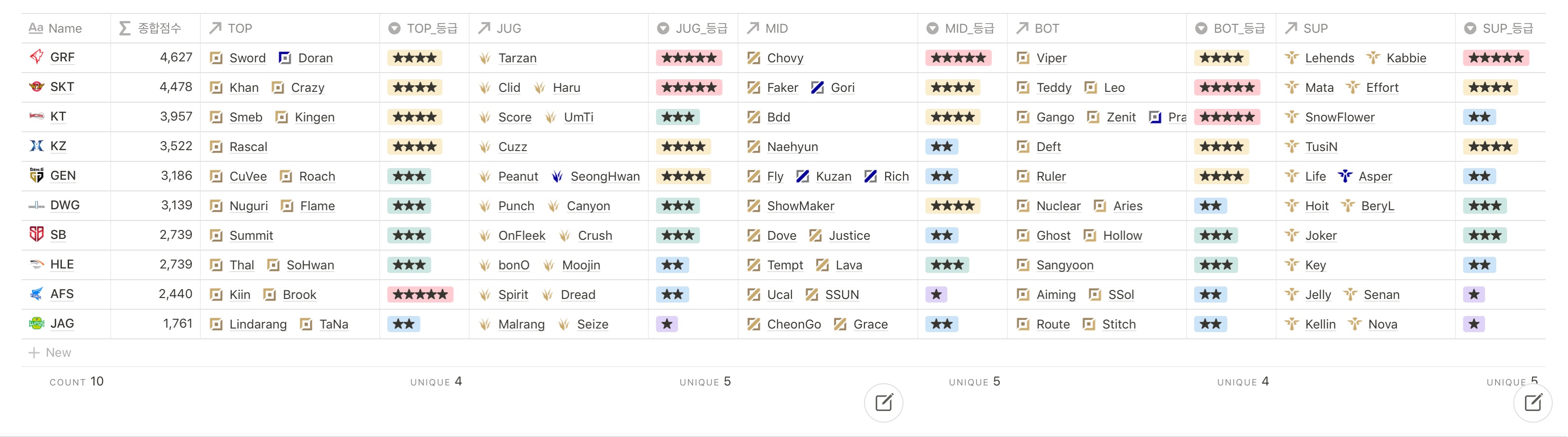Image resolution: width=1568 pixels, height=437 pixels.
Task: Open the Faker player link
Action: (x=782, y=88)
